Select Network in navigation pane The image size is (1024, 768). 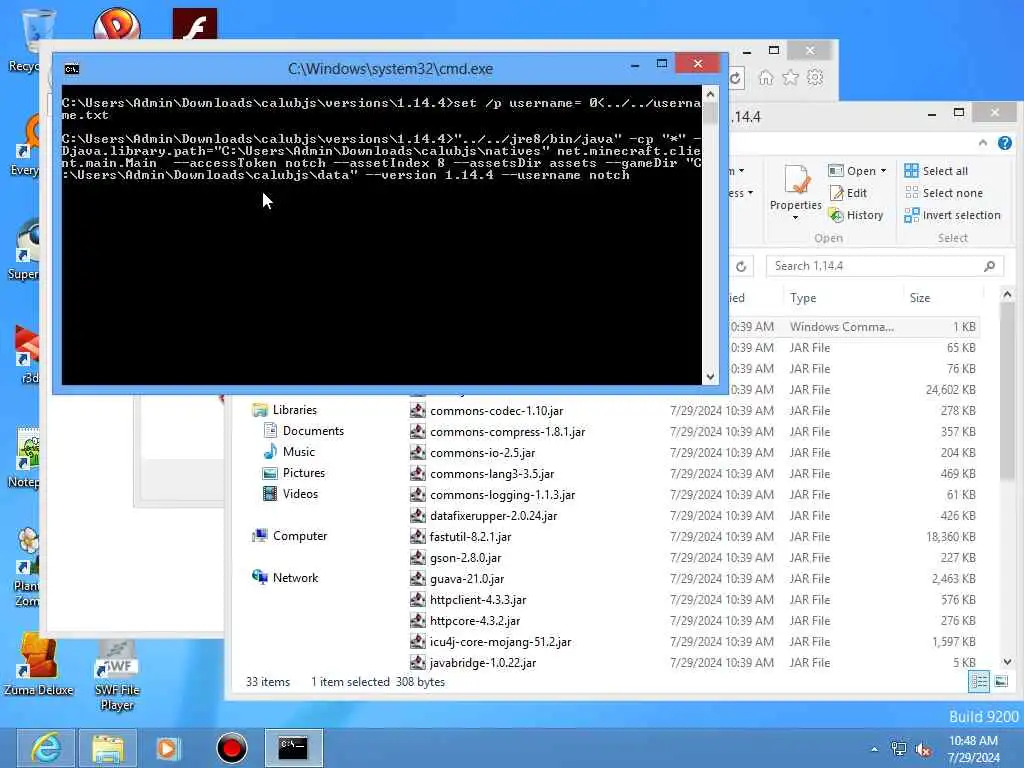click(285, 577)
